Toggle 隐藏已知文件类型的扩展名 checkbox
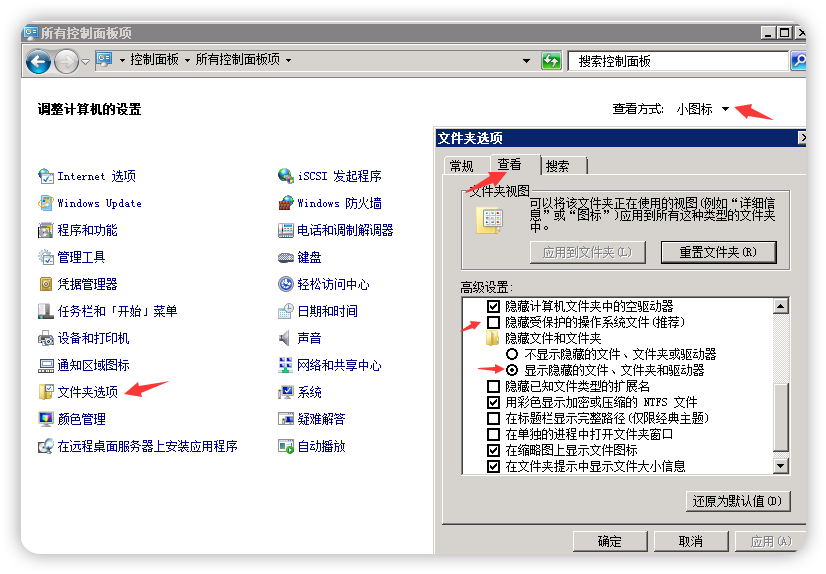The image size is (826, 574). tap(493, 387)
